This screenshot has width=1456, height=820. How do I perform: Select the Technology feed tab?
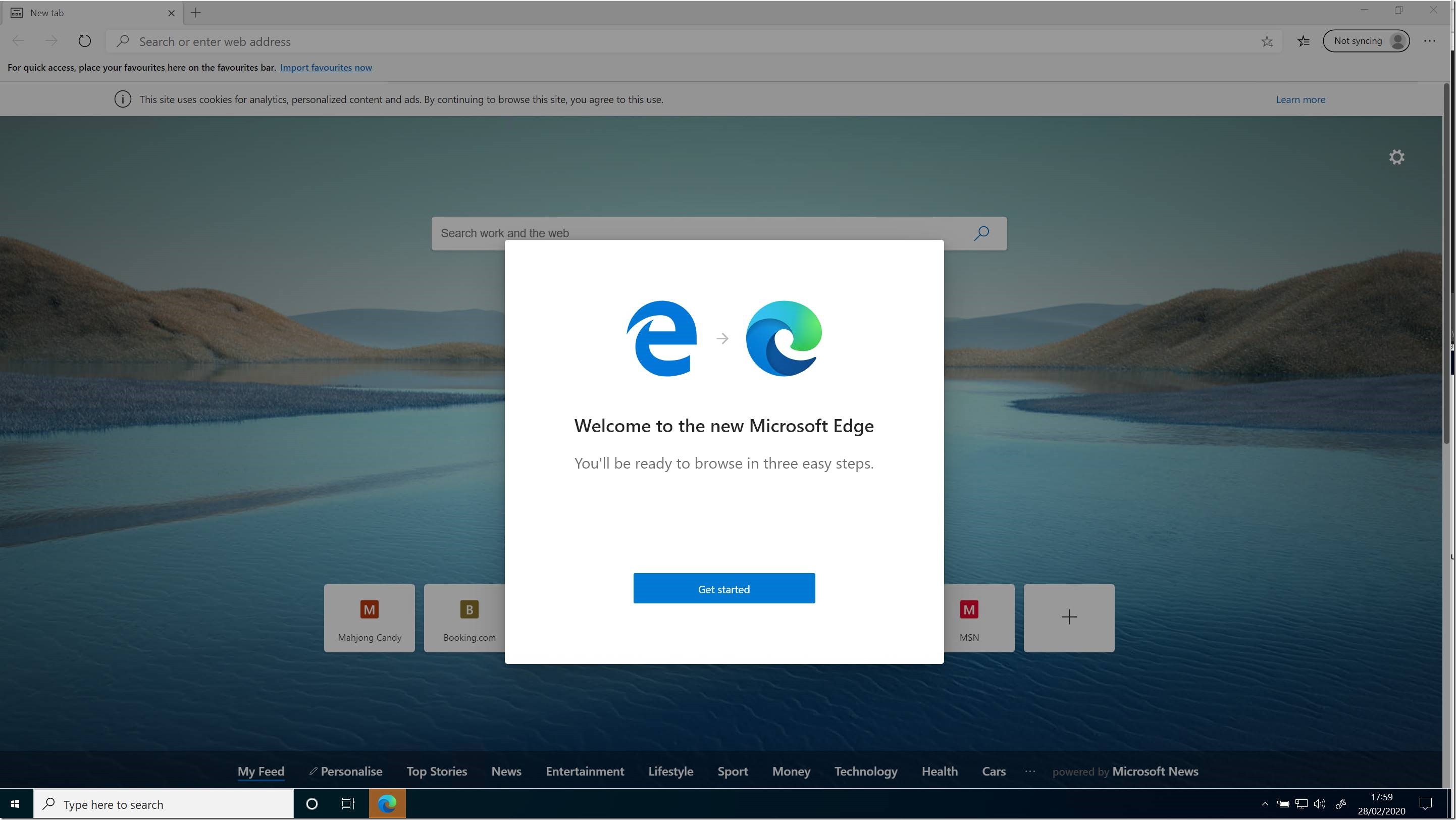pos(865,772)
